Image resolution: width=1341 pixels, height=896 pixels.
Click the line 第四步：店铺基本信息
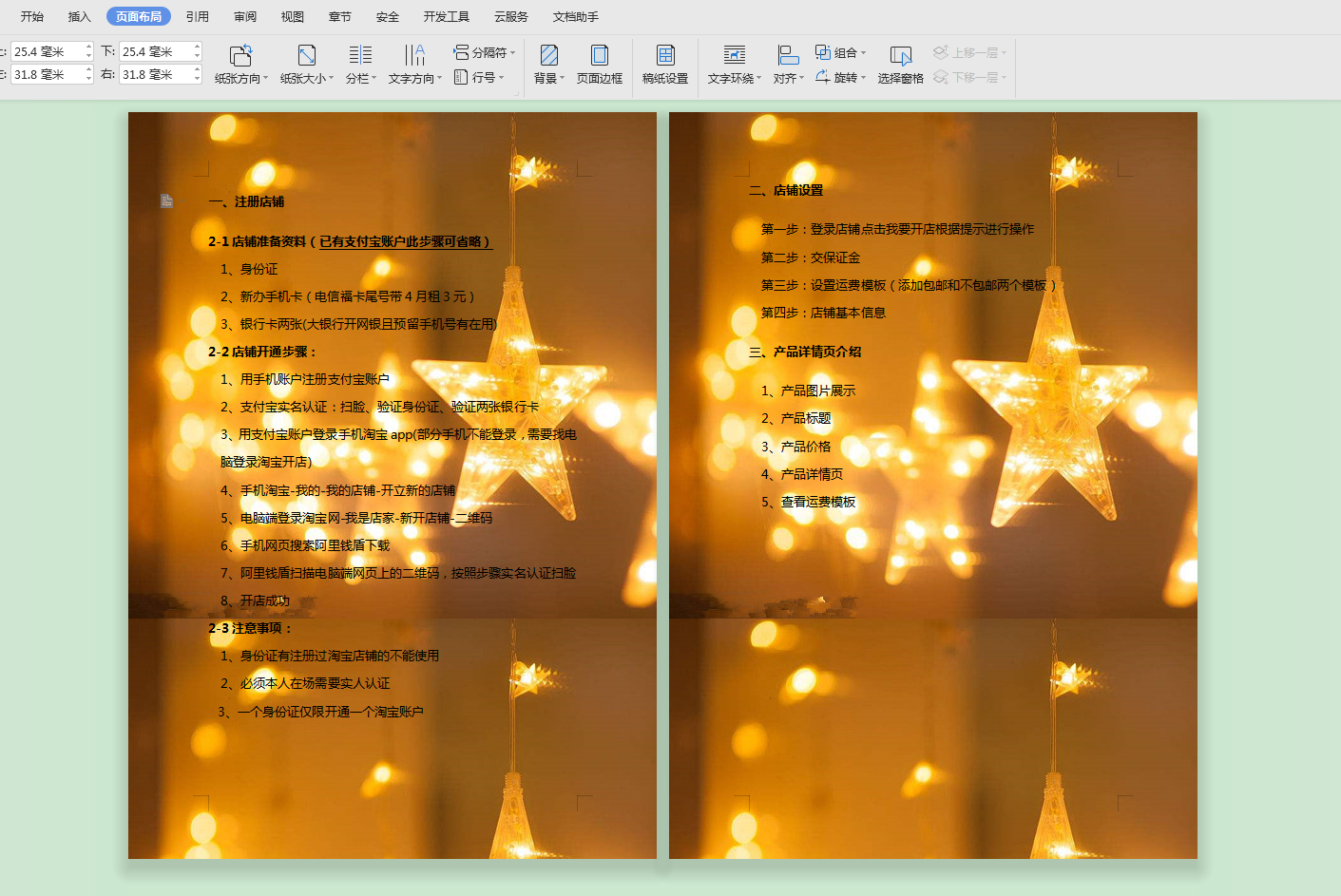[x=823, y=313]
